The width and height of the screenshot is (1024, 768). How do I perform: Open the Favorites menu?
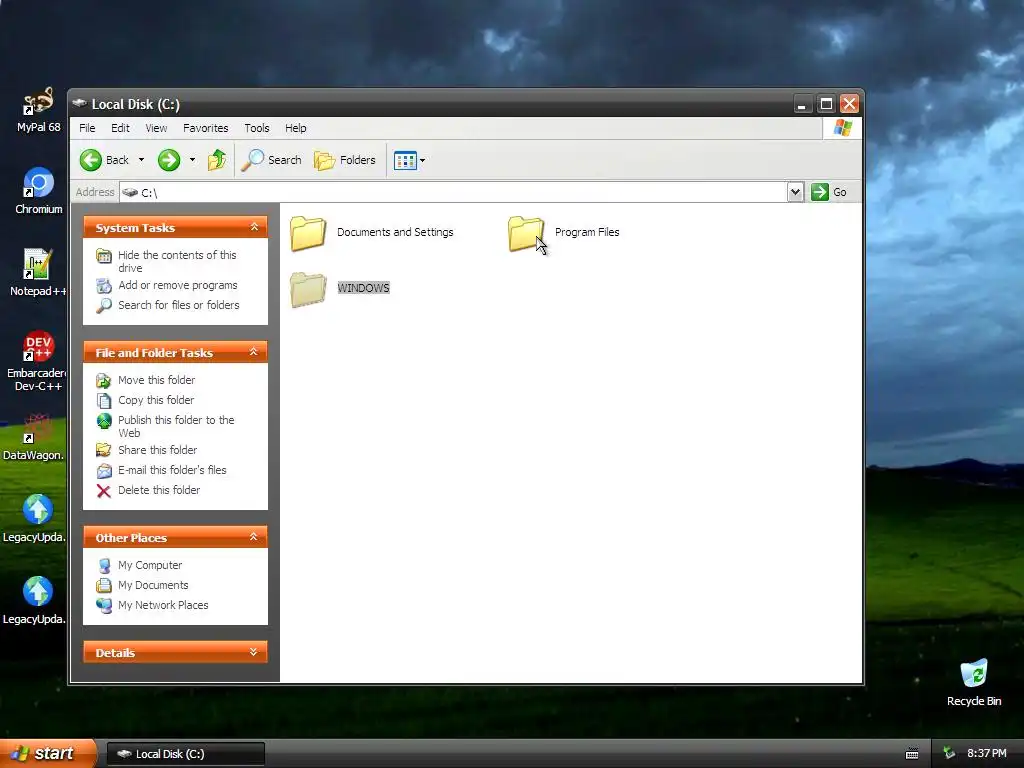click(206, 128)
